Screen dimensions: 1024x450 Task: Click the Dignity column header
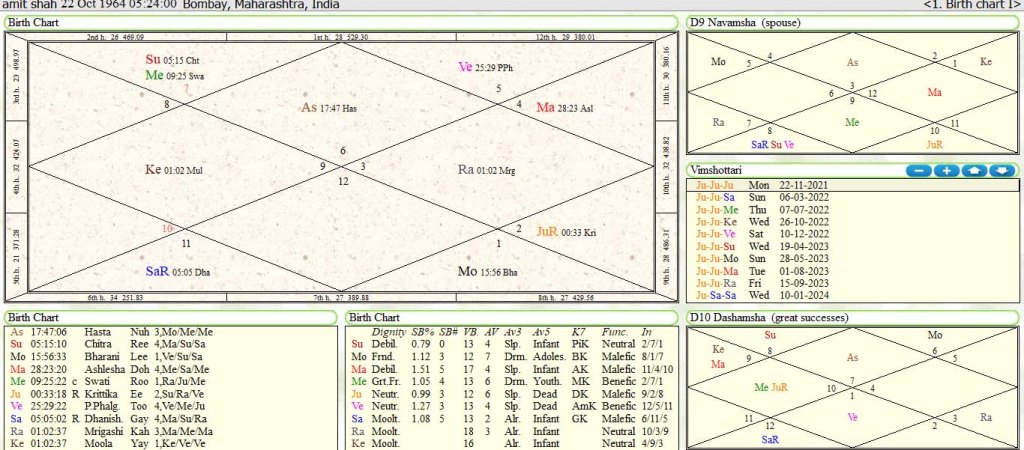pyautogui.click(x=388, y=331)
